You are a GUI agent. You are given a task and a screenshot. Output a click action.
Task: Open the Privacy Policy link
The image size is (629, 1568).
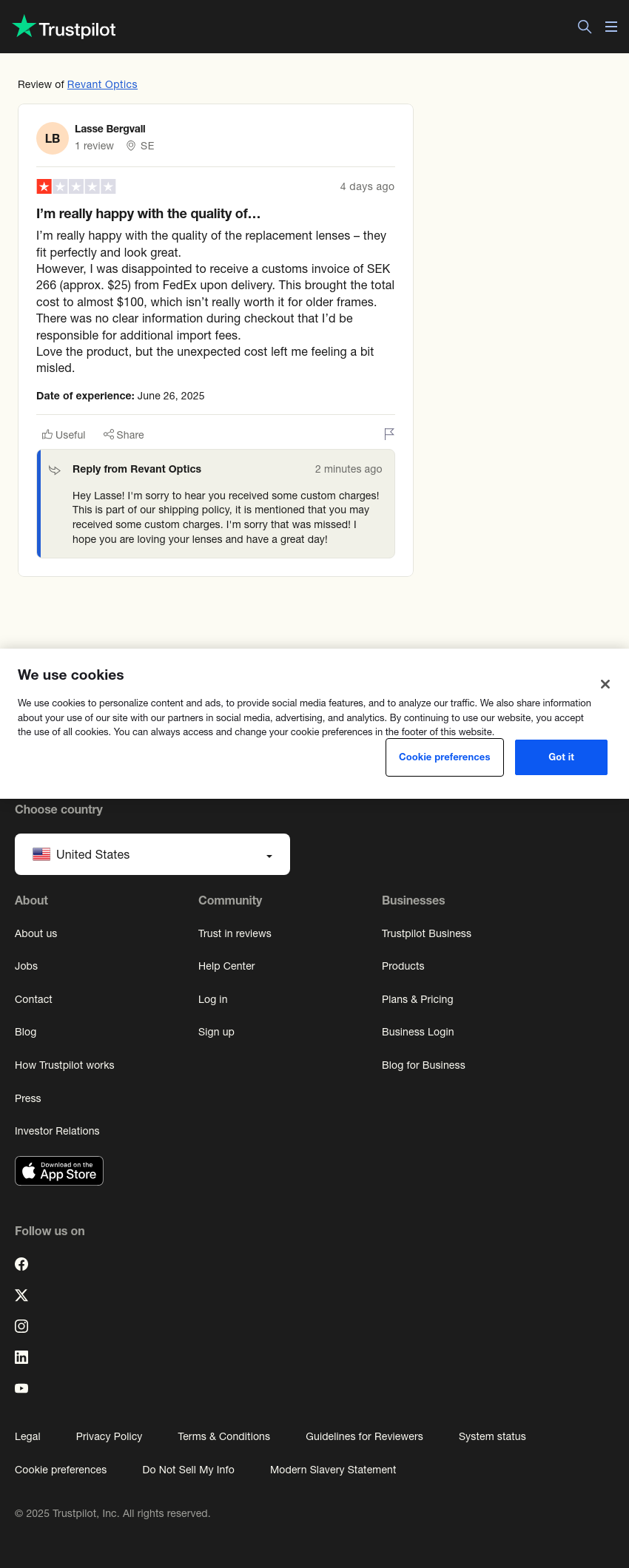(x=109, y=1436)
